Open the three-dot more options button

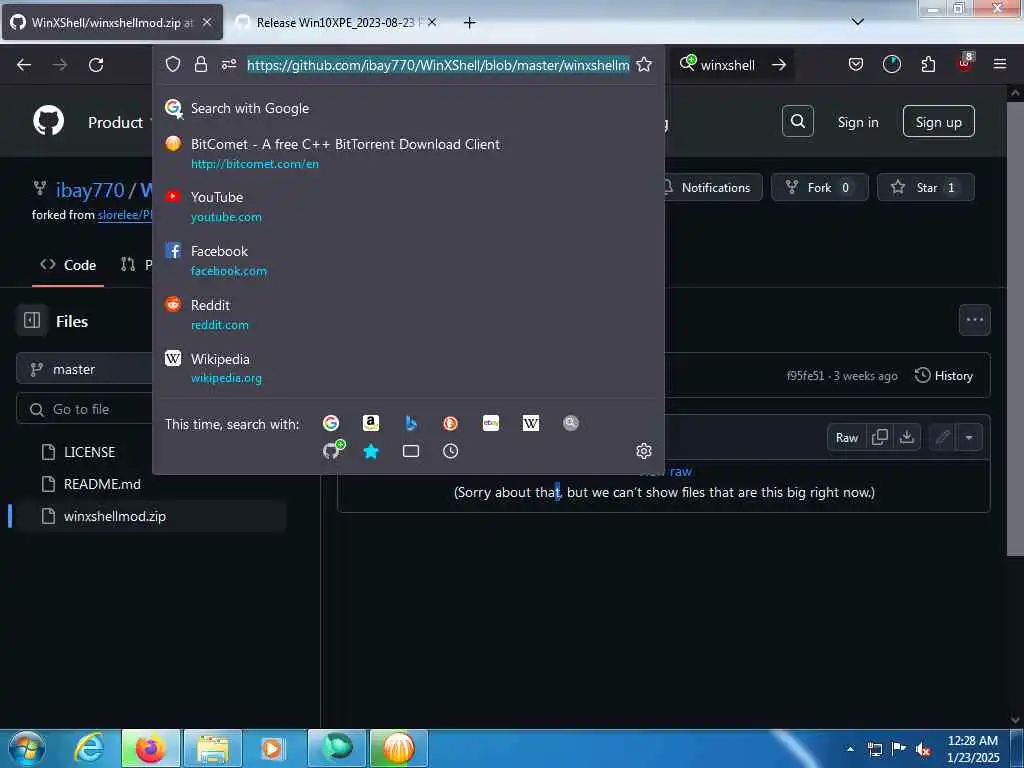[x=974, y=320]
